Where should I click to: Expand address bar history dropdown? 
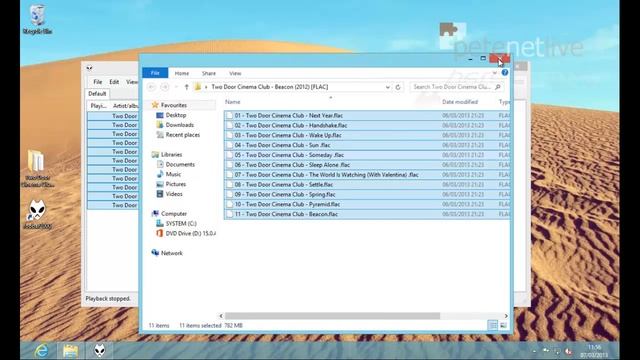pyautogui.click(x=388, y=87)
